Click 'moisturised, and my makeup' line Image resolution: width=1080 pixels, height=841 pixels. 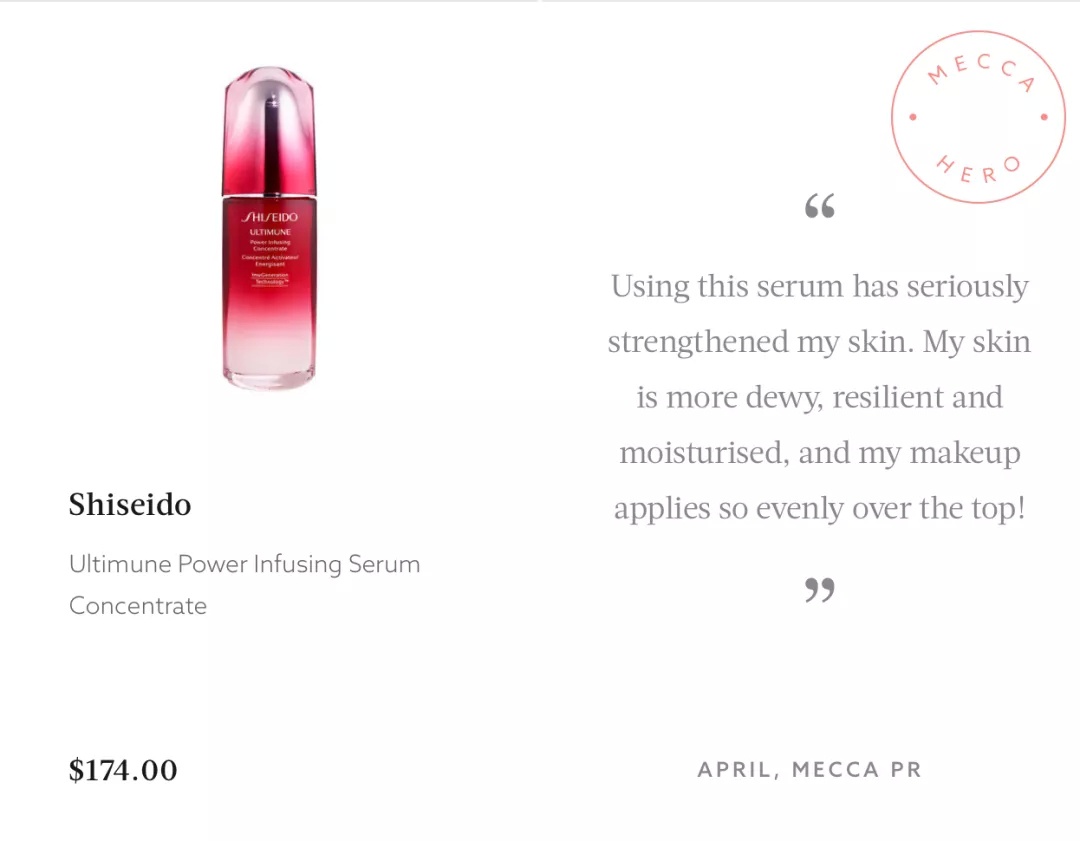click(x=820, y=453)
